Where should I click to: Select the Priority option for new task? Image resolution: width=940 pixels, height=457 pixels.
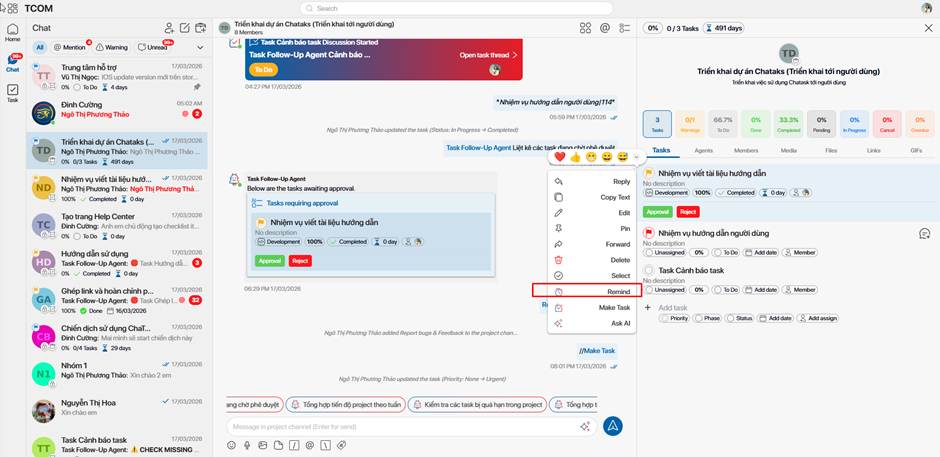tap(674, 318)
